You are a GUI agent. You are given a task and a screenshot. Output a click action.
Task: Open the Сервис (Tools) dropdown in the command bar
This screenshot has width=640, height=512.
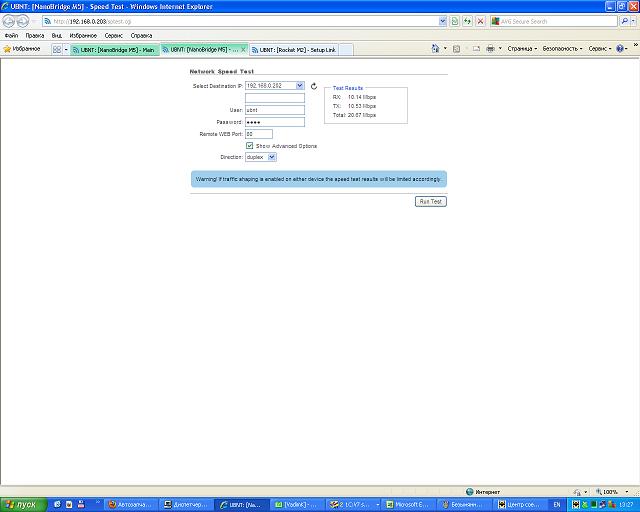pos(600,49)
